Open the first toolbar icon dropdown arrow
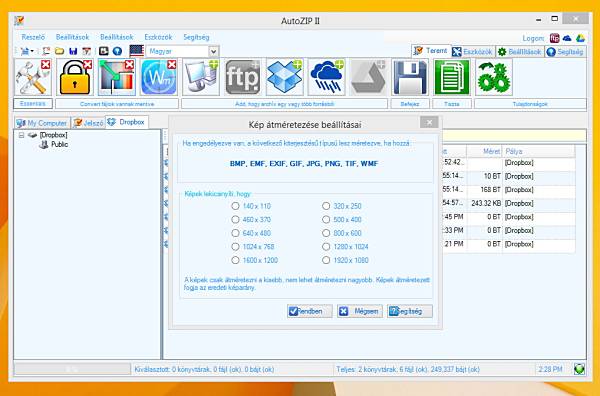The image size is (600, 396). tap(32, 51)
